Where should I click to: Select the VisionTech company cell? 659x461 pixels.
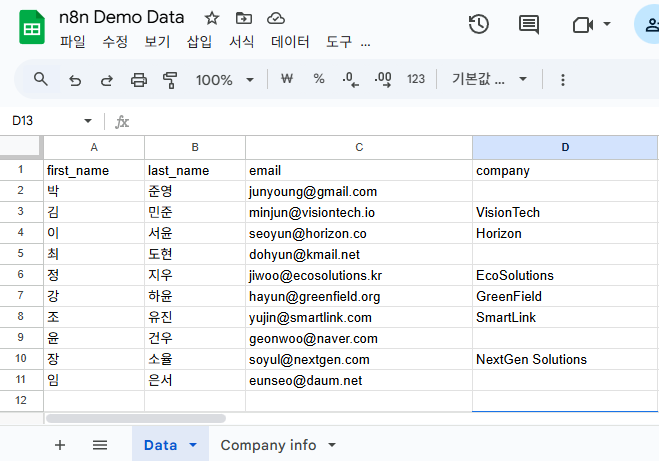point(565,212)
